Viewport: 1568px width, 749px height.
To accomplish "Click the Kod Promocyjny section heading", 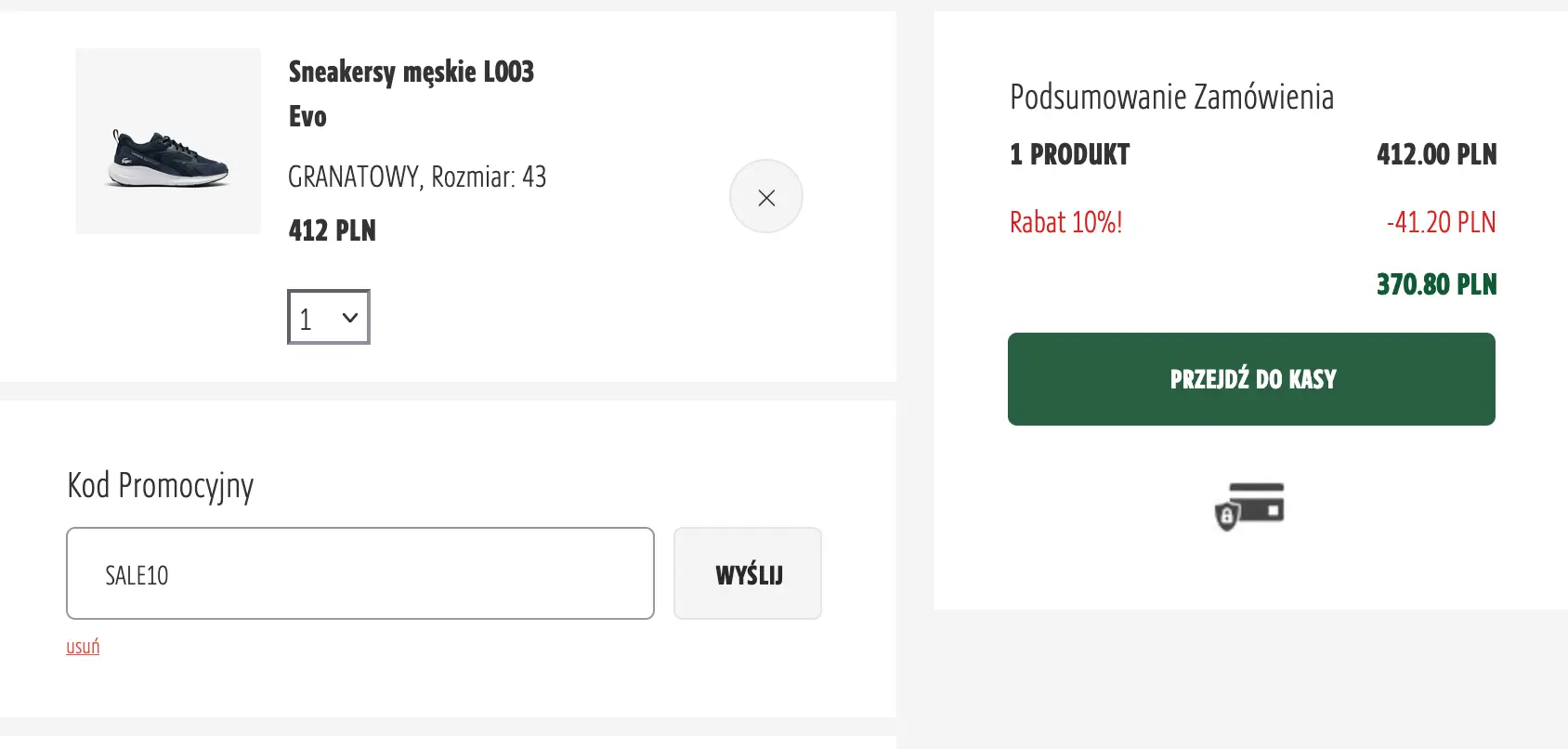I will pos(160,485).
